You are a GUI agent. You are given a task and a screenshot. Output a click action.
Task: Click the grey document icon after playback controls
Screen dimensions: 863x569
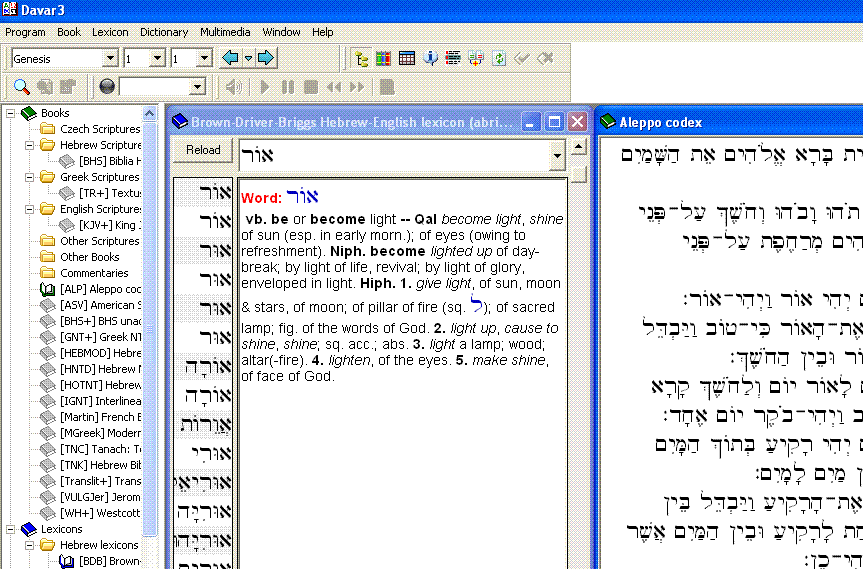pos(387,87)
